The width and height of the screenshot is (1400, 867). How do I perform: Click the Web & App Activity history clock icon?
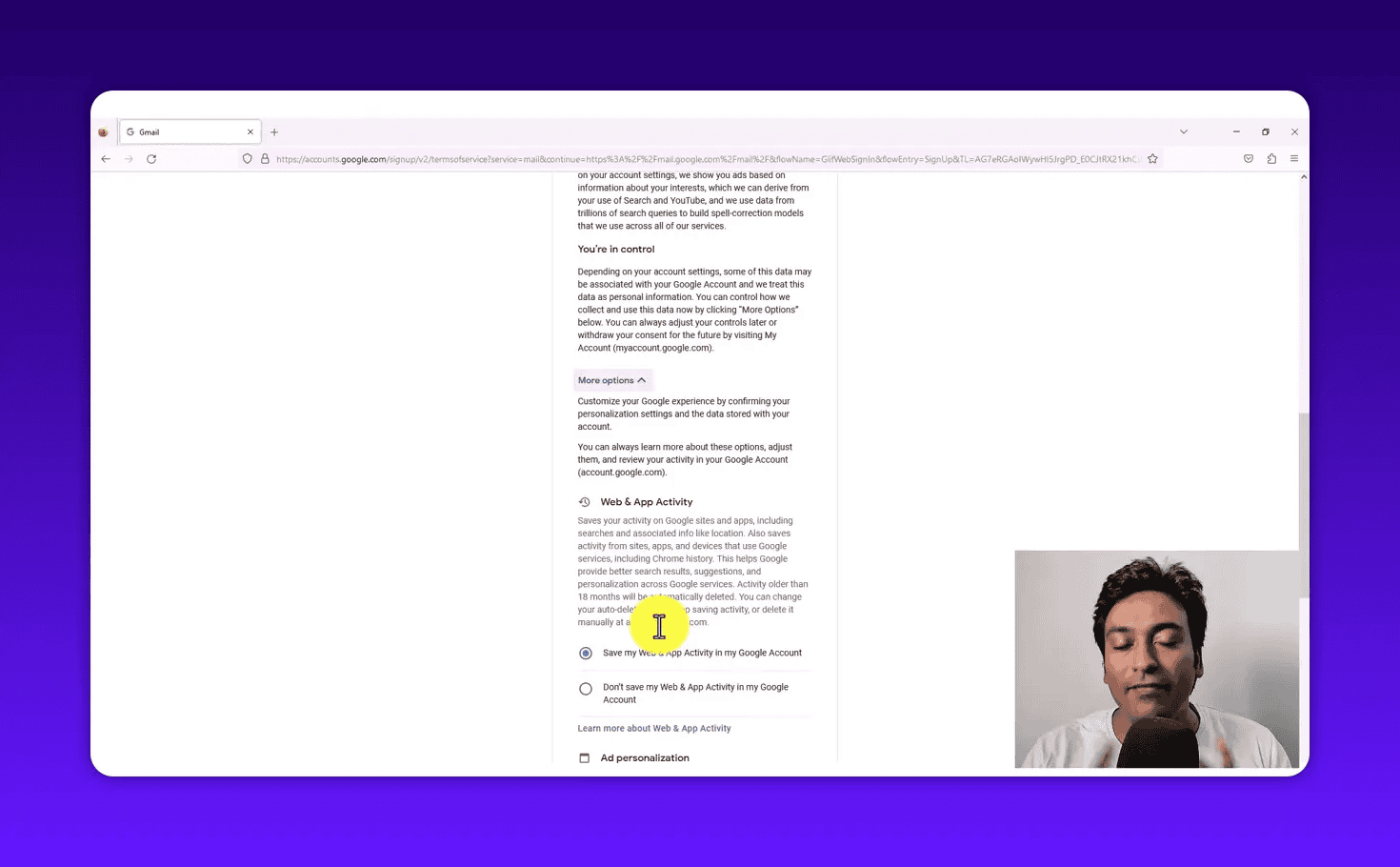click(x=585, y=501)
